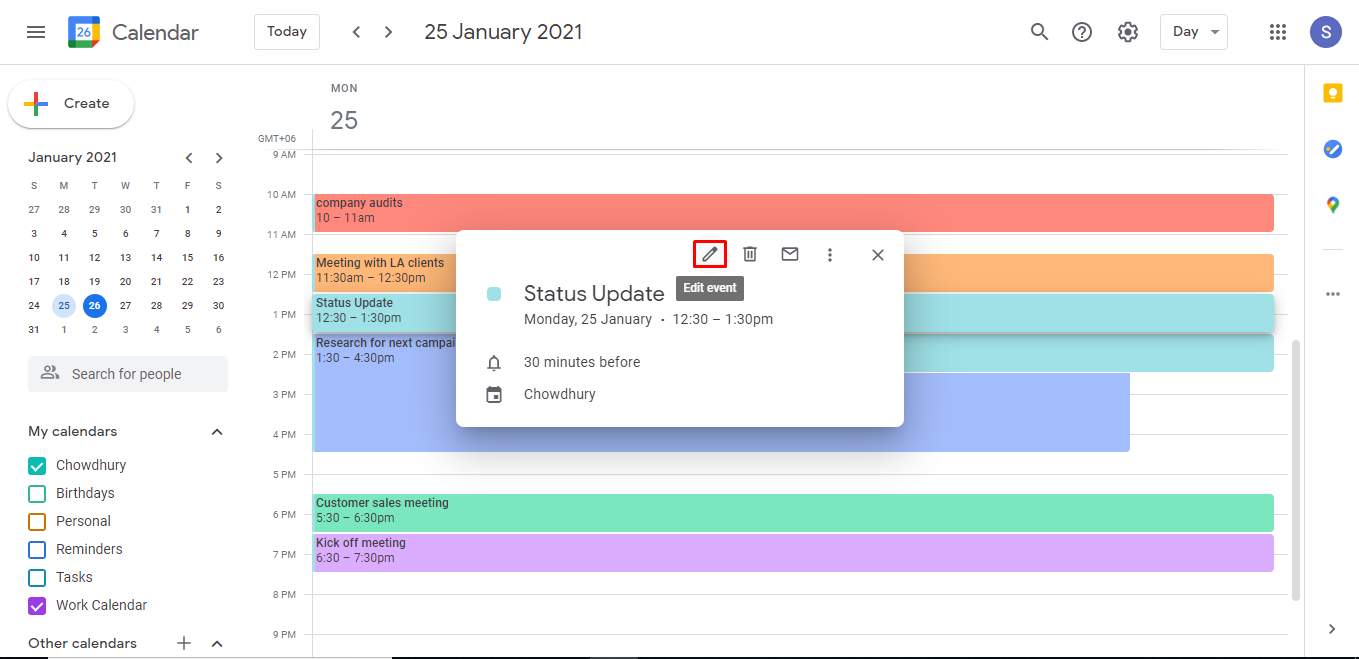
Task: Open the Settings gear menu
Action: pyautogui.click(x=1128, y=32)
